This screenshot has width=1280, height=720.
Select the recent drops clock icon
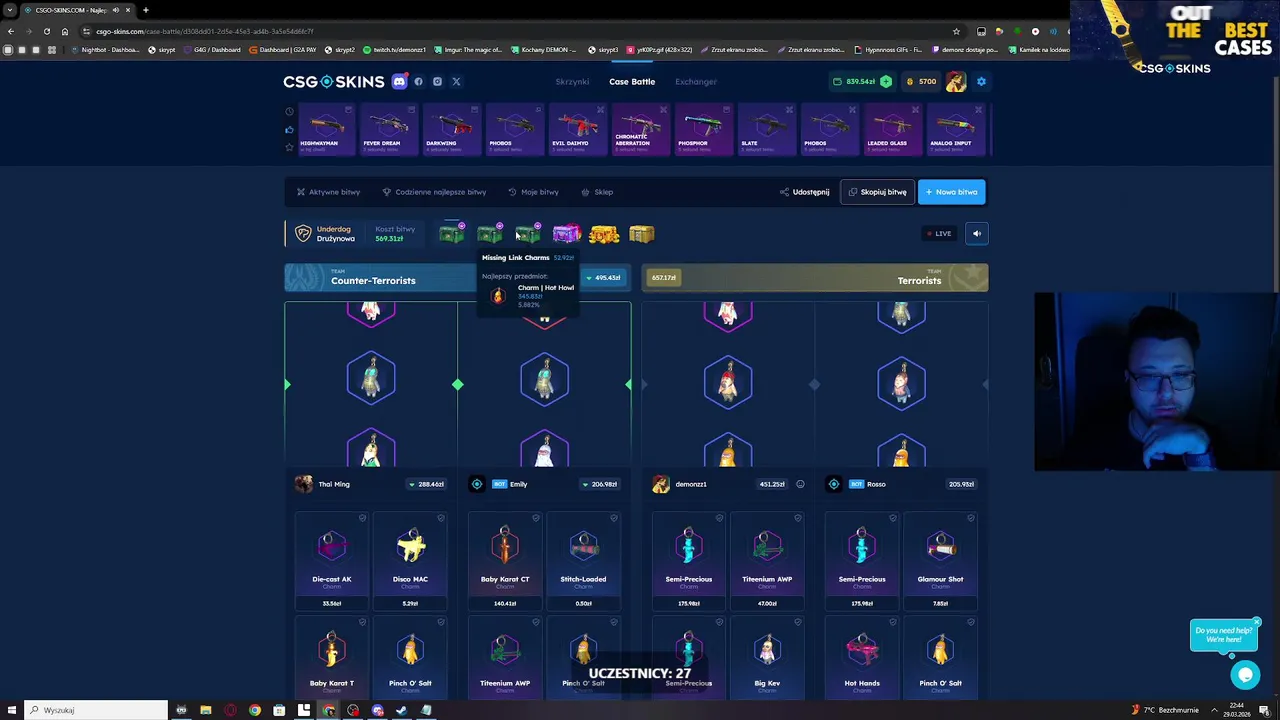pyautogui.click(x=289, y=111)
